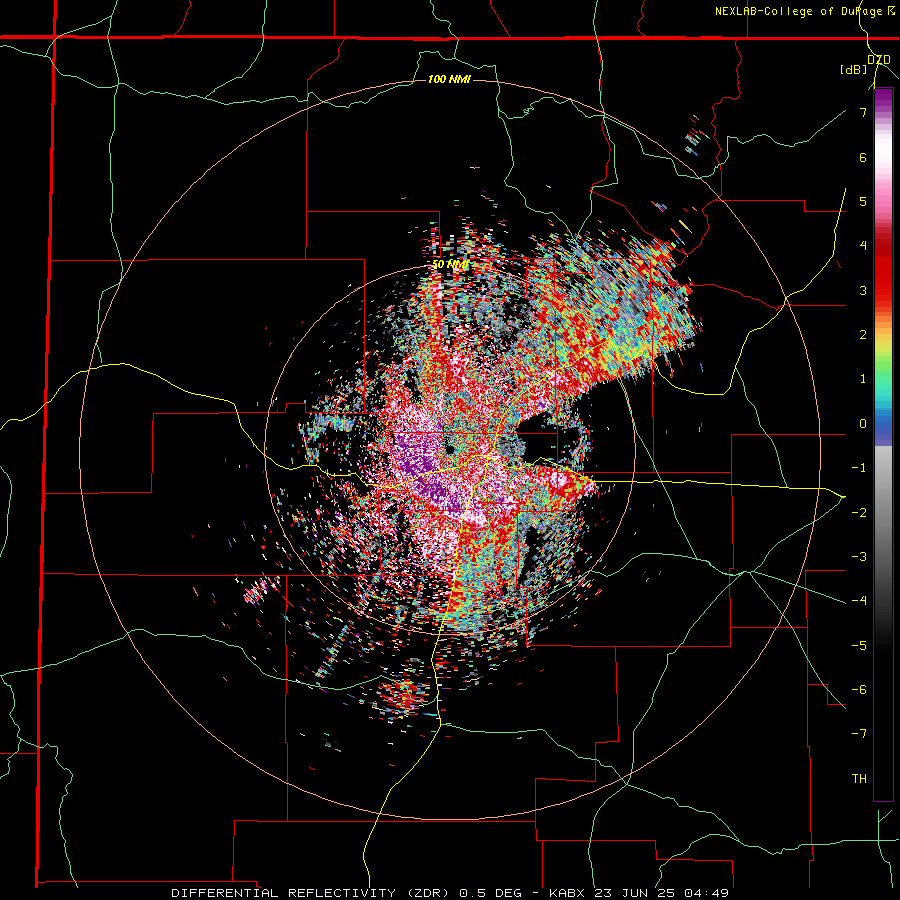Click the -6 dB value on color scale
Image resolution: width=900 pixels, height=900 pixels.
[859, 690]
